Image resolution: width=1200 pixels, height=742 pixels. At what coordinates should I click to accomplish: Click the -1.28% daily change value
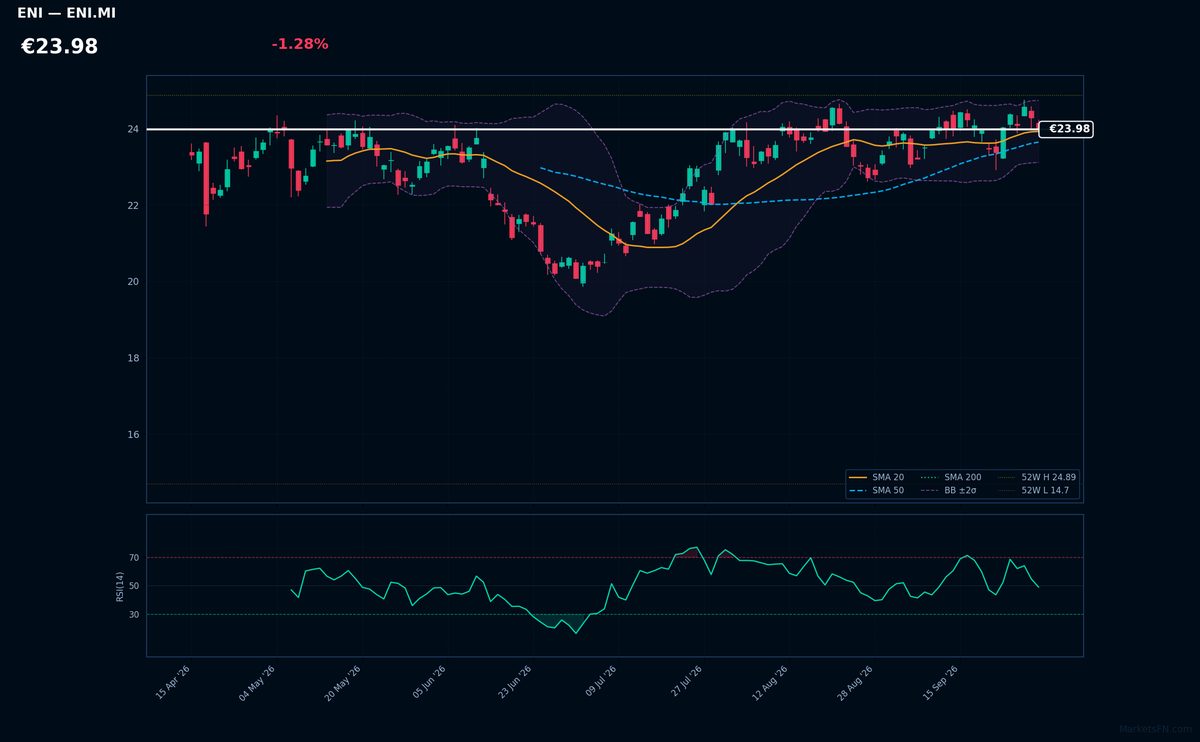click(299, 44)
